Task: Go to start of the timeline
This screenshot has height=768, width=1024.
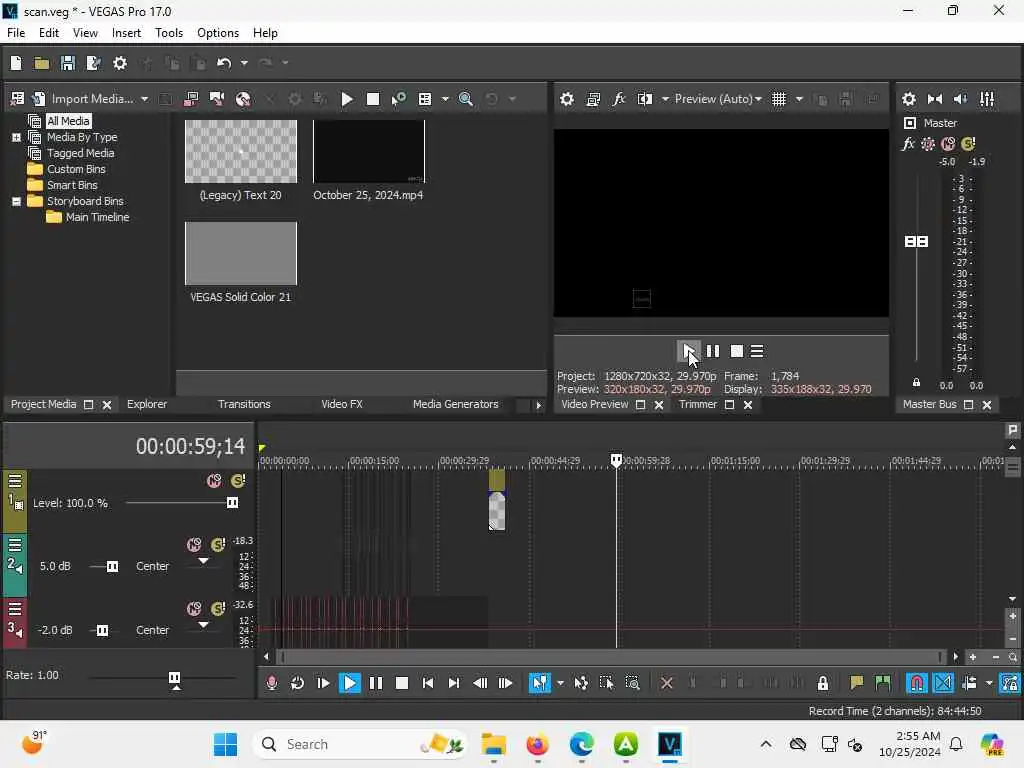Action: (428, 683)
